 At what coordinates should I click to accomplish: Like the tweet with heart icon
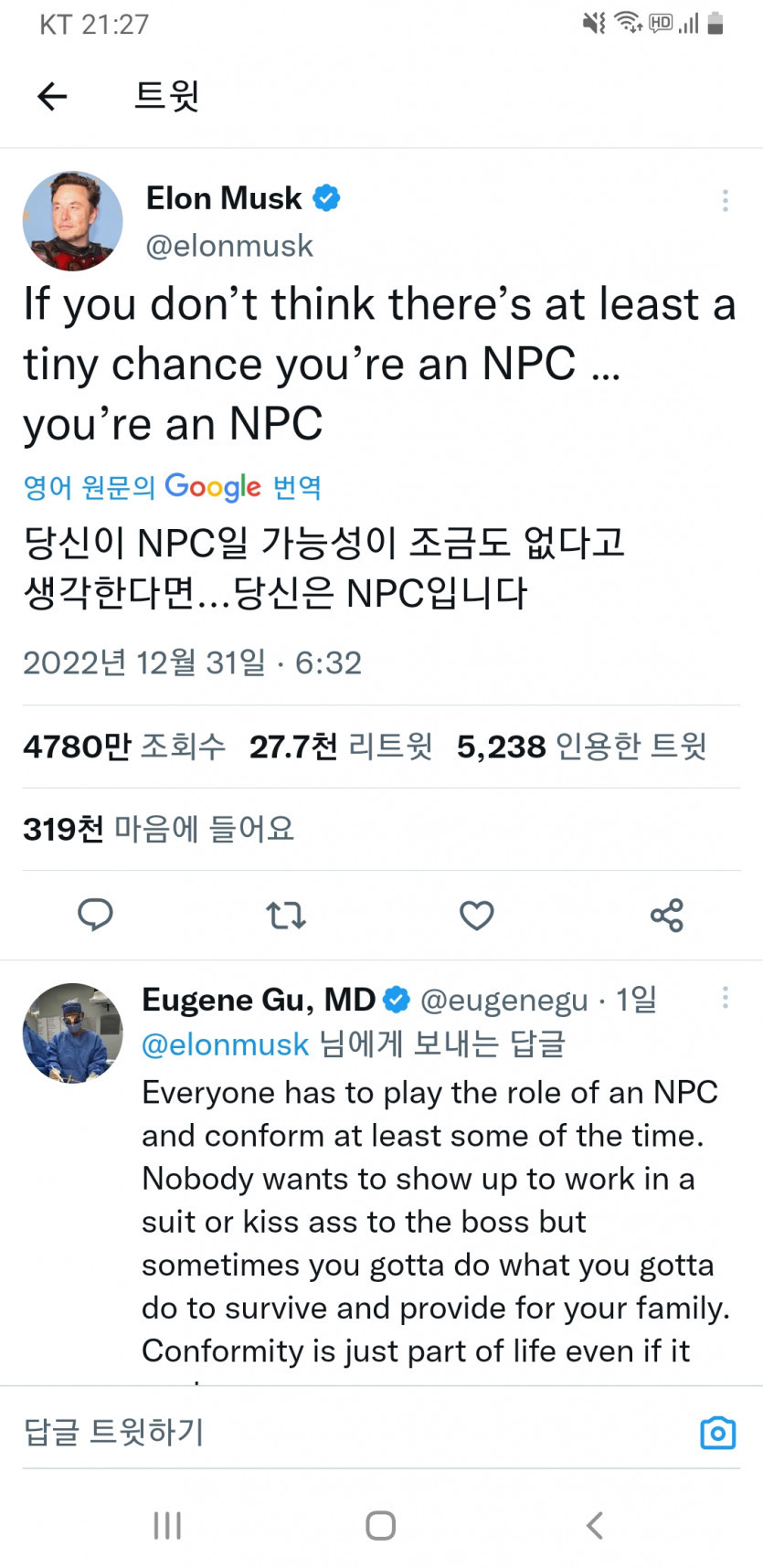coord(476,915)
